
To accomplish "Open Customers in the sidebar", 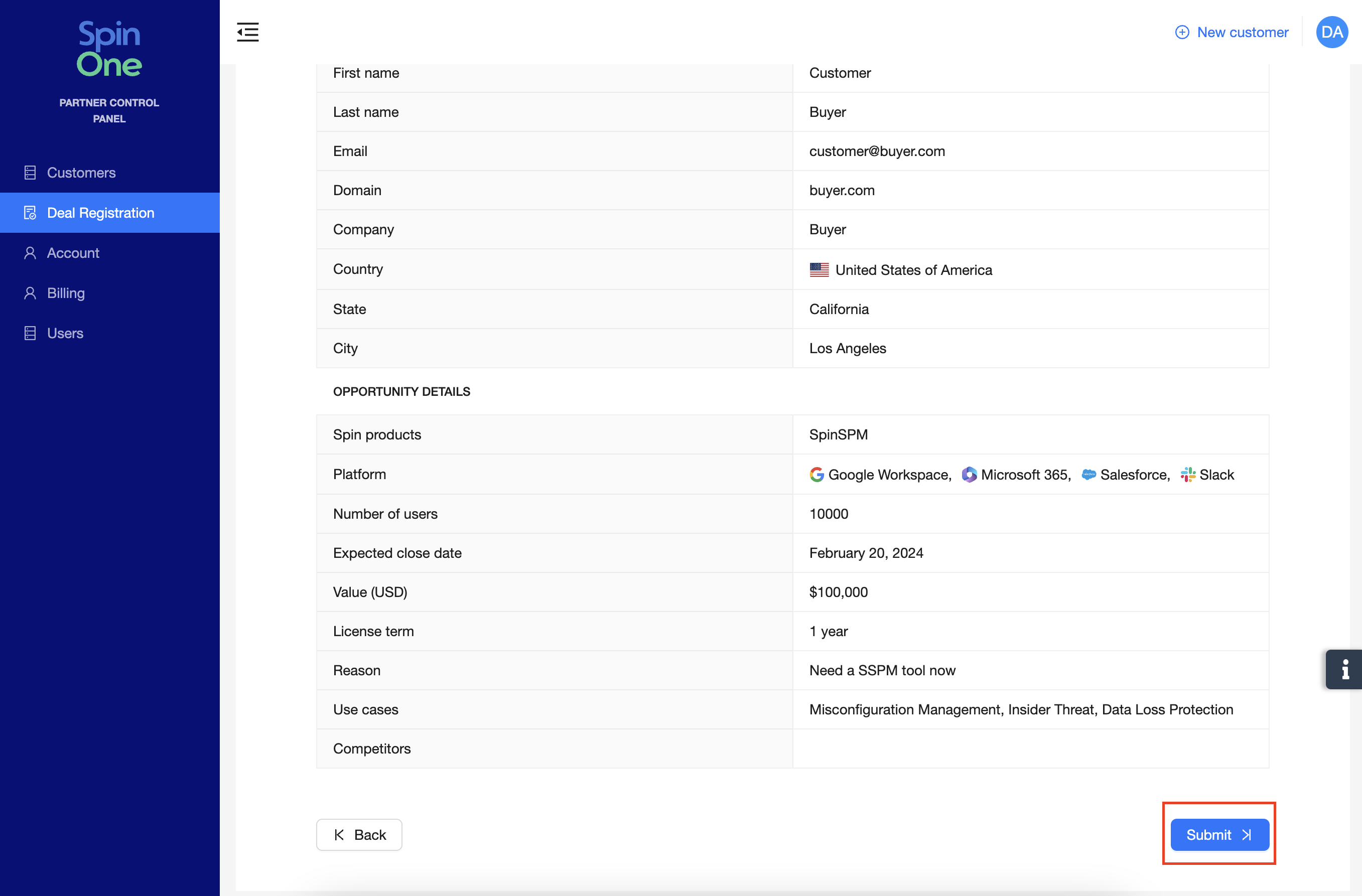I will tap(110, 173).
